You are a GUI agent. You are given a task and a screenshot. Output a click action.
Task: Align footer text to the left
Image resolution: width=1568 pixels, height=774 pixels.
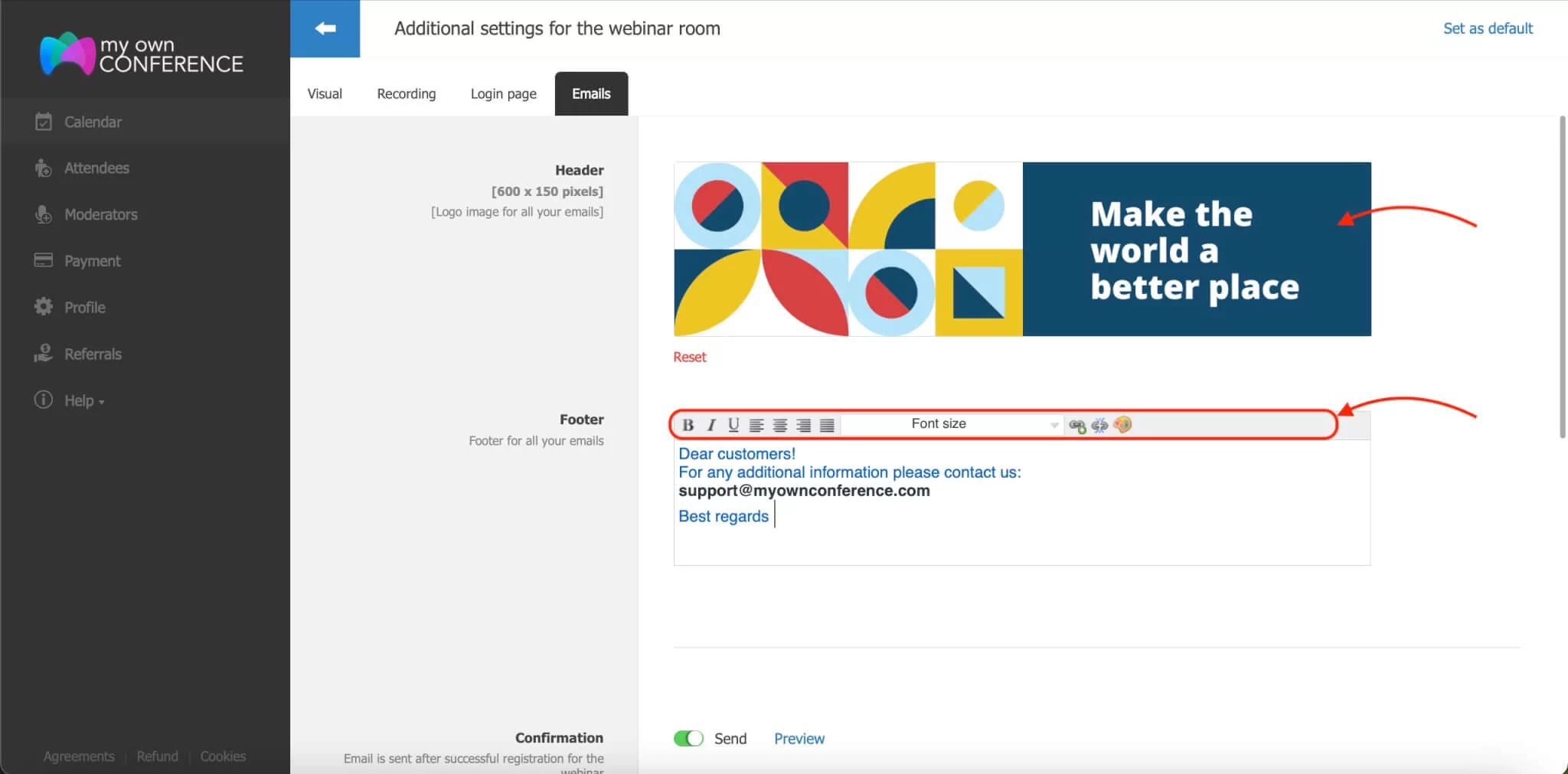pyautogui.click(x=756, y=425)
